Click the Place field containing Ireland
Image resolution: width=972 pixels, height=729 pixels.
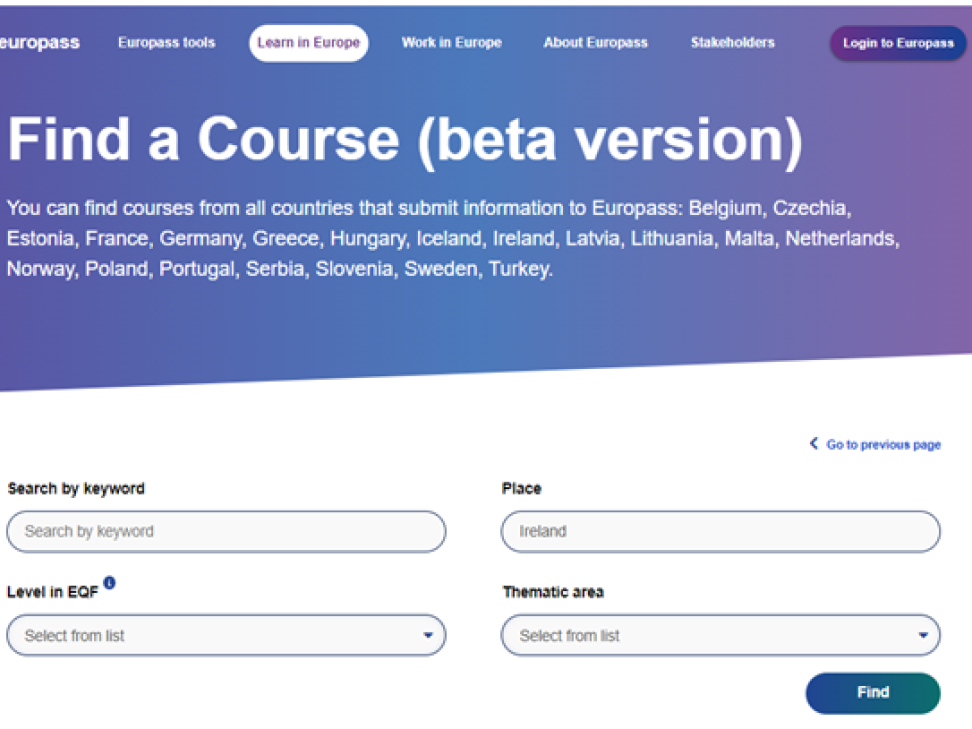720,531
